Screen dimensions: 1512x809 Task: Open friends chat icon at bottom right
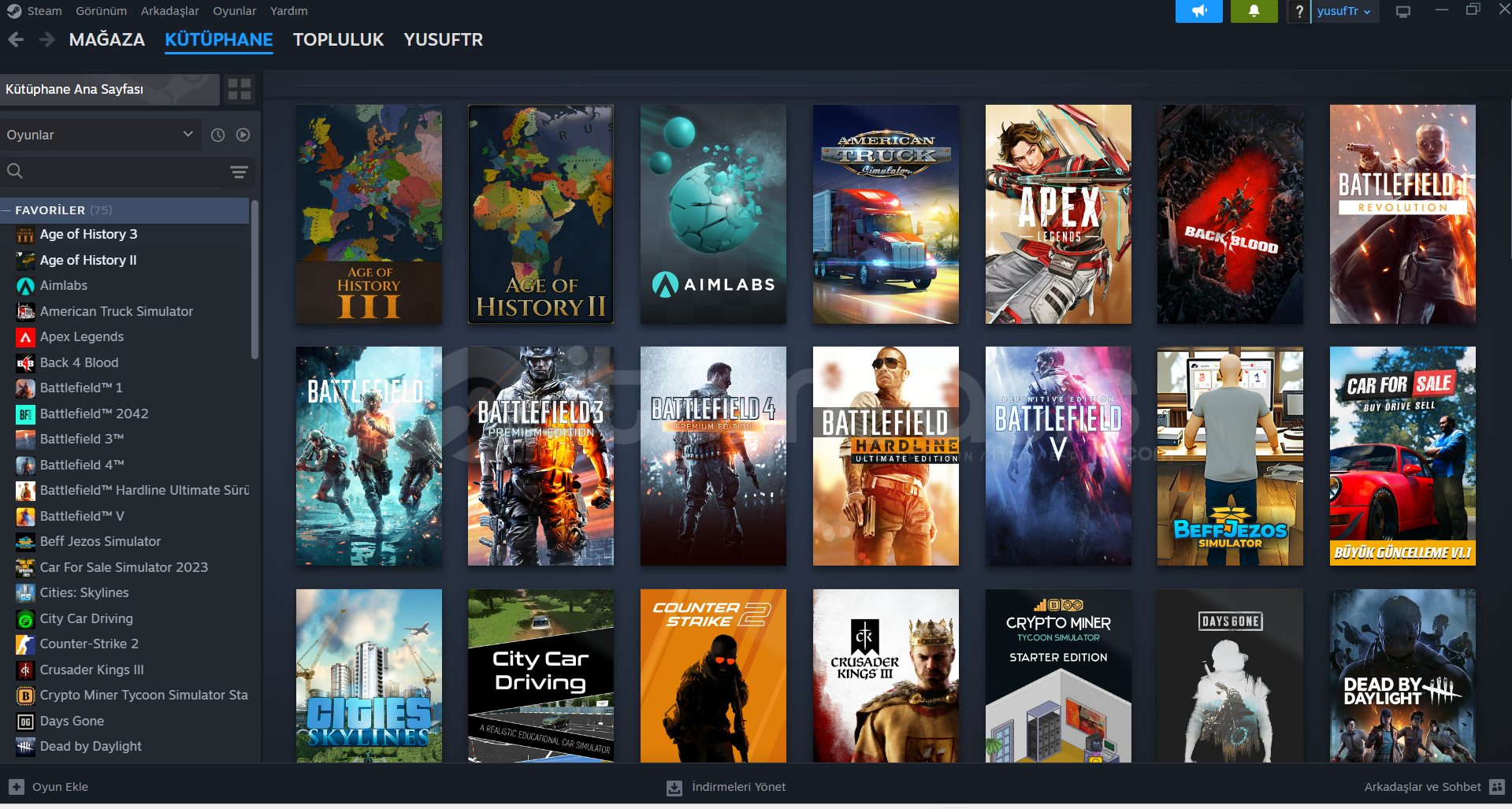1497,787
